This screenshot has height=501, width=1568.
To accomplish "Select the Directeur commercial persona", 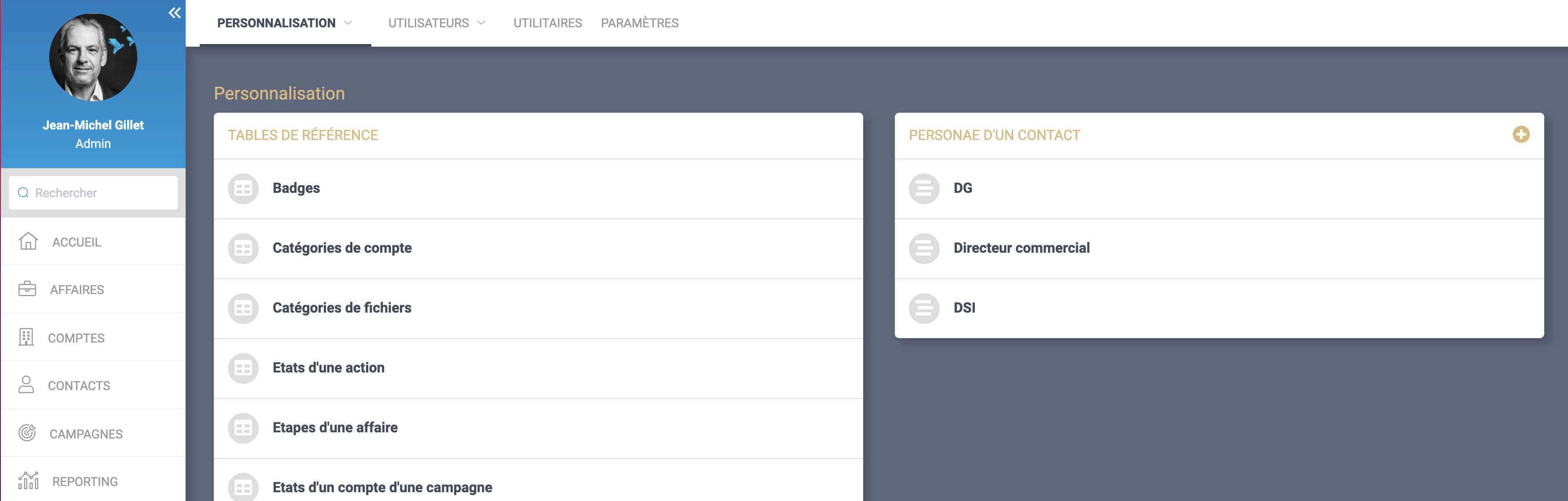I will [1022, 248].
